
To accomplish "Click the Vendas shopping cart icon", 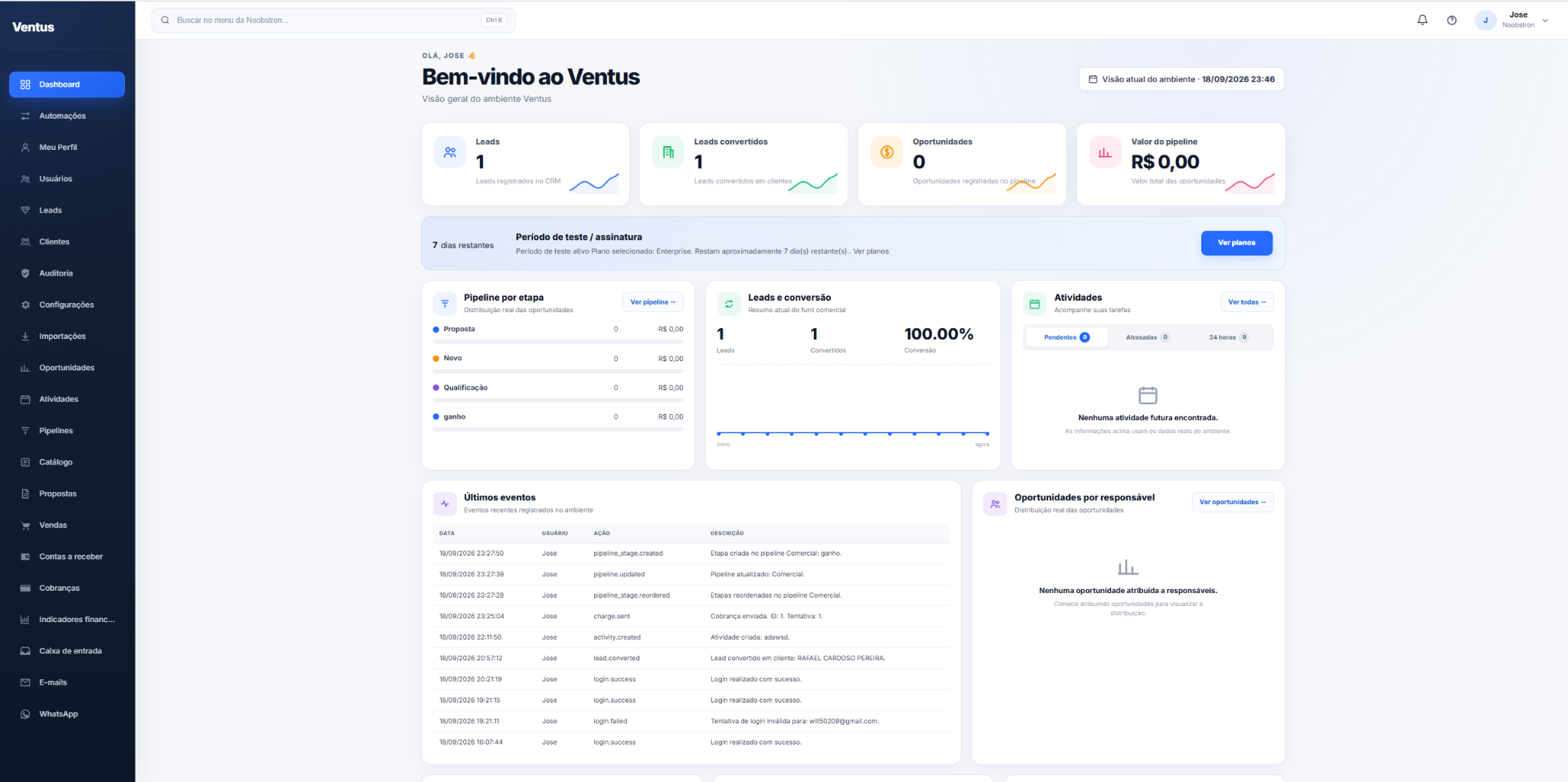I will click(x=25, y=526).
